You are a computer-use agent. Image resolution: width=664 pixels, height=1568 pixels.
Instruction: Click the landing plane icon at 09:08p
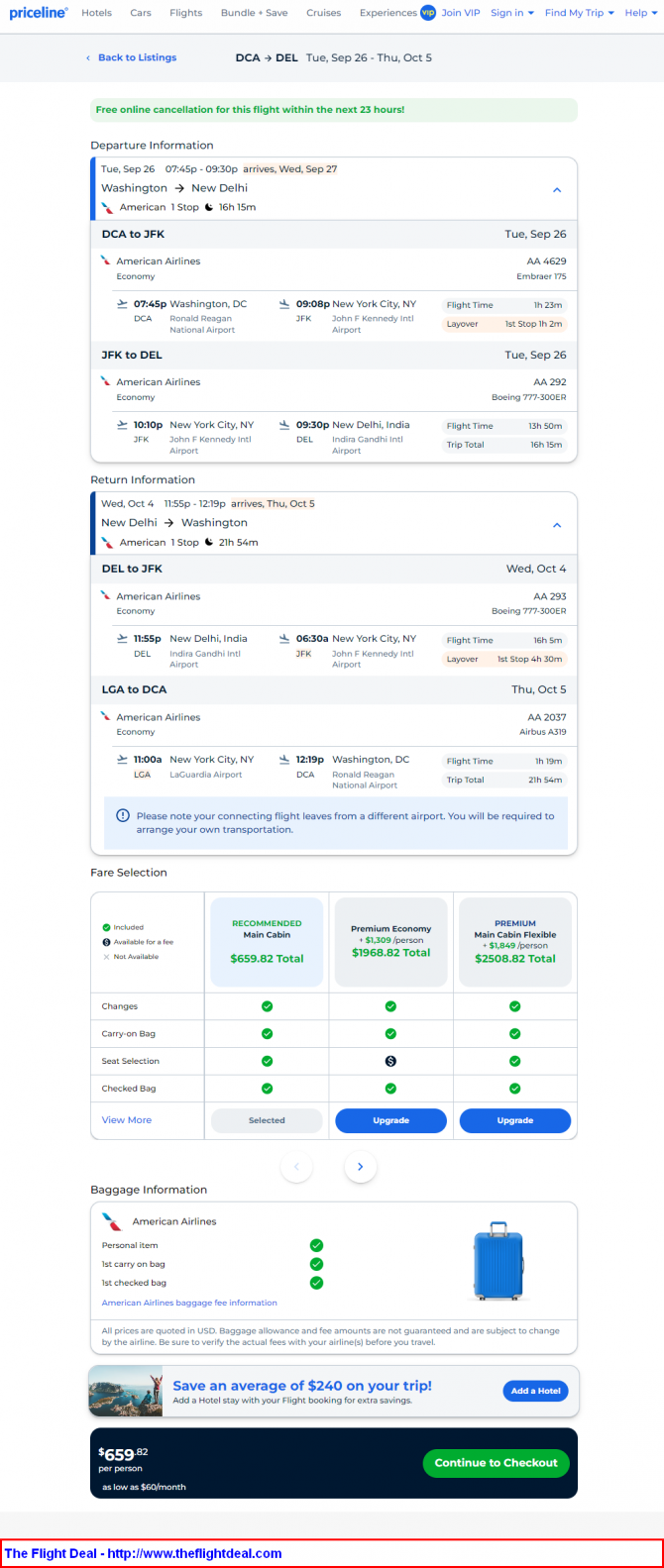(285, 304)
